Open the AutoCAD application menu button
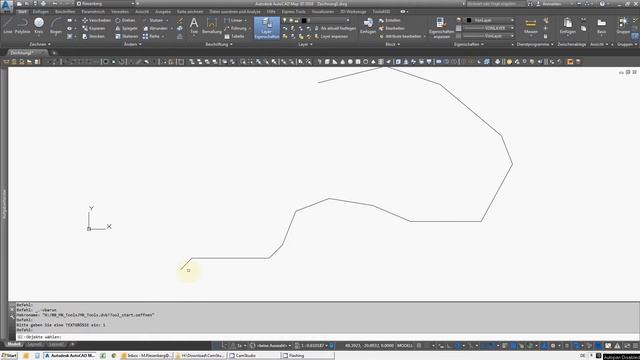This screenshot has width=640, height=360. pos(7,6)
